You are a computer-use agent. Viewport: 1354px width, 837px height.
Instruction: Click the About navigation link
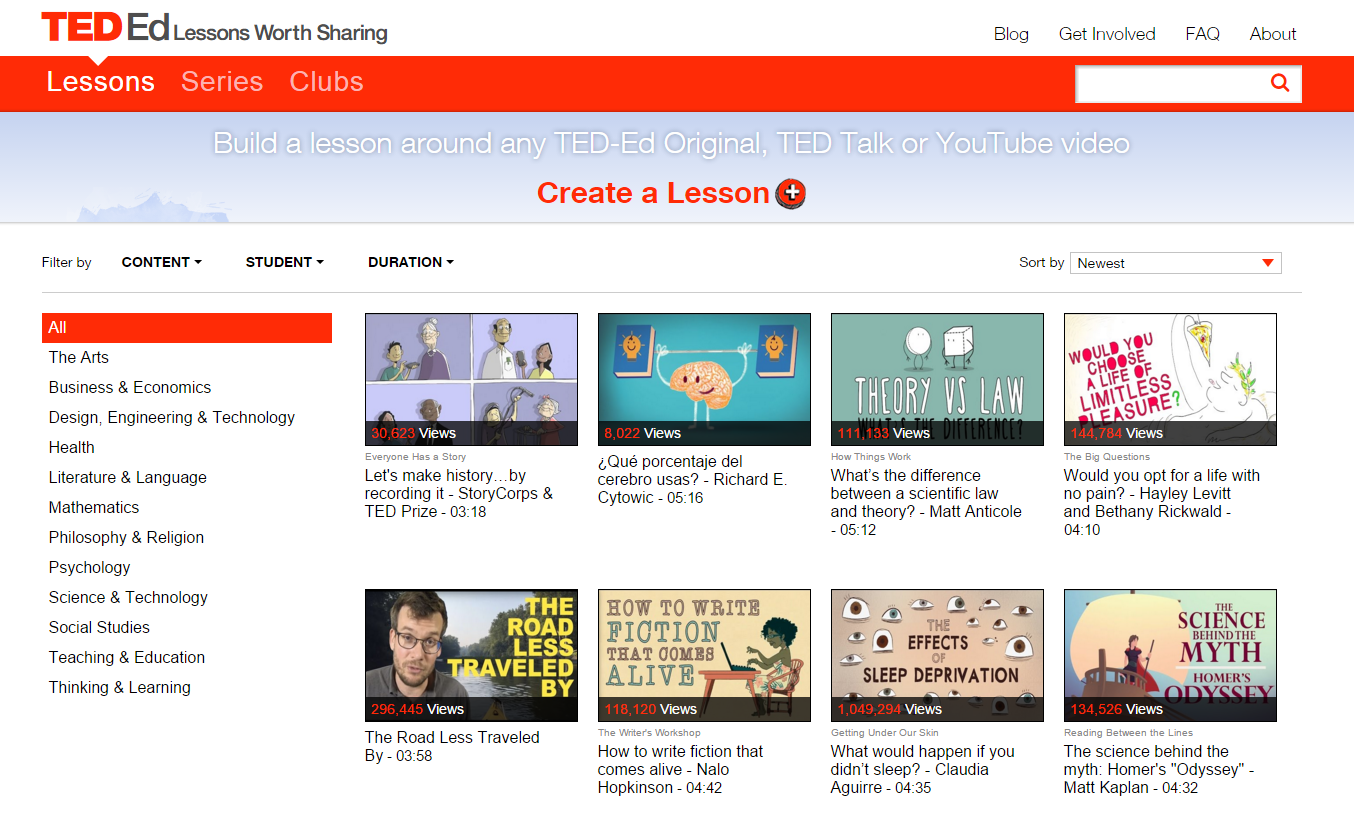(x=1272, y=34)
